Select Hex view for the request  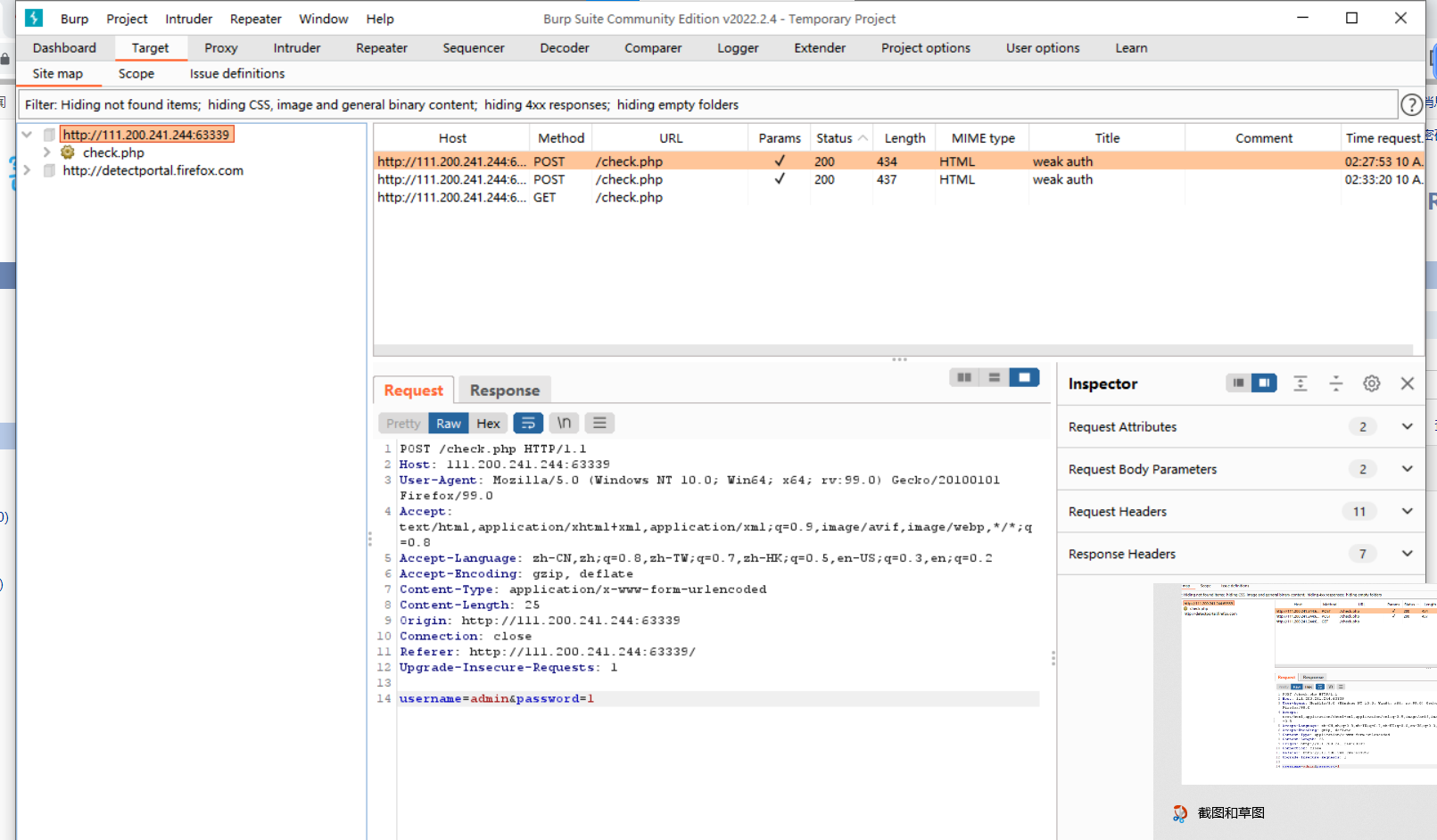point(488,424)
